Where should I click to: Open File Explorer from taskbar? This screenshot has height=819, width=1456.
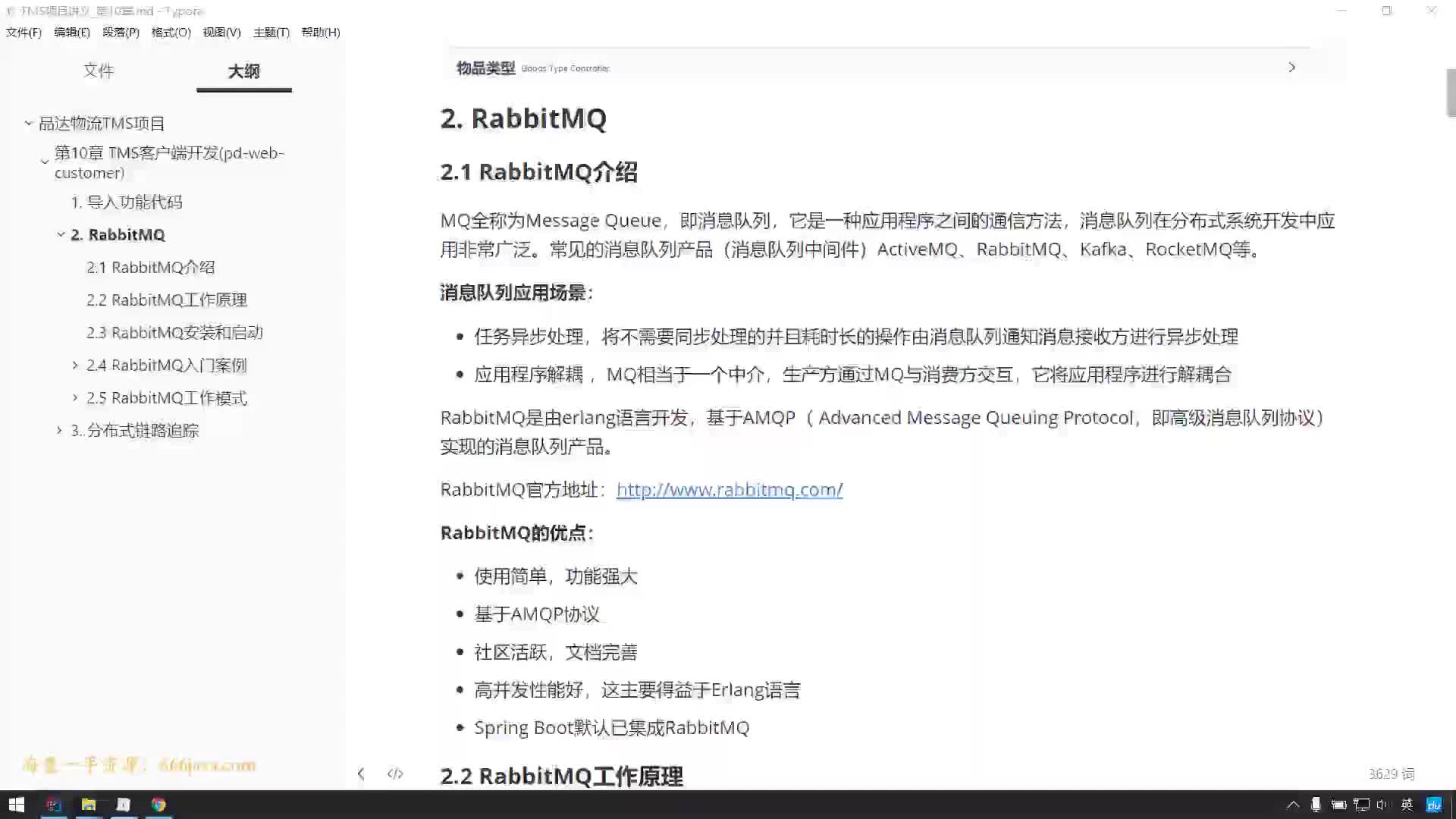pos(89,805)
